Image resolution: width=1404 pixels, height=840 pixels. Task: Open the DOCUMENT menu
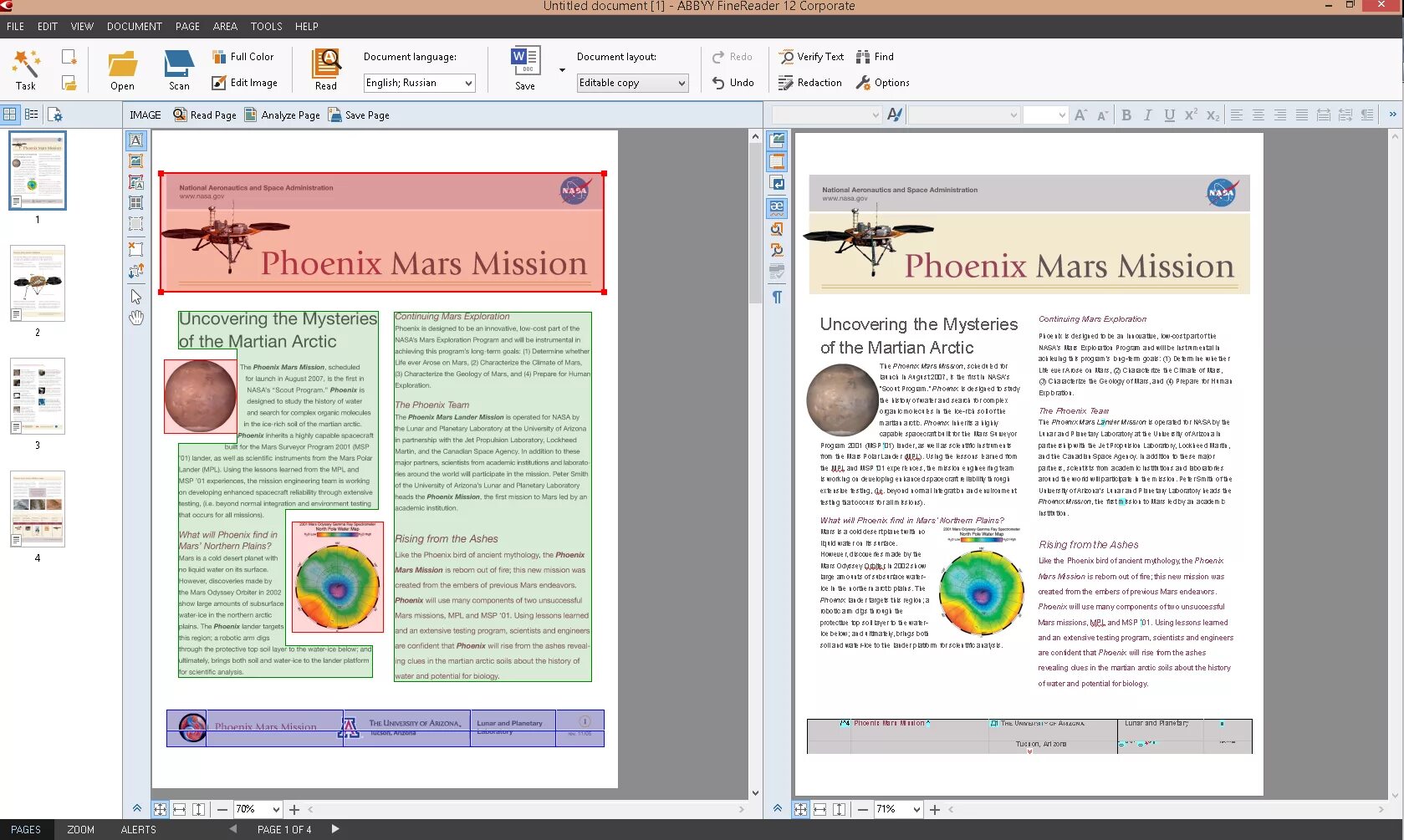[135, 26]
